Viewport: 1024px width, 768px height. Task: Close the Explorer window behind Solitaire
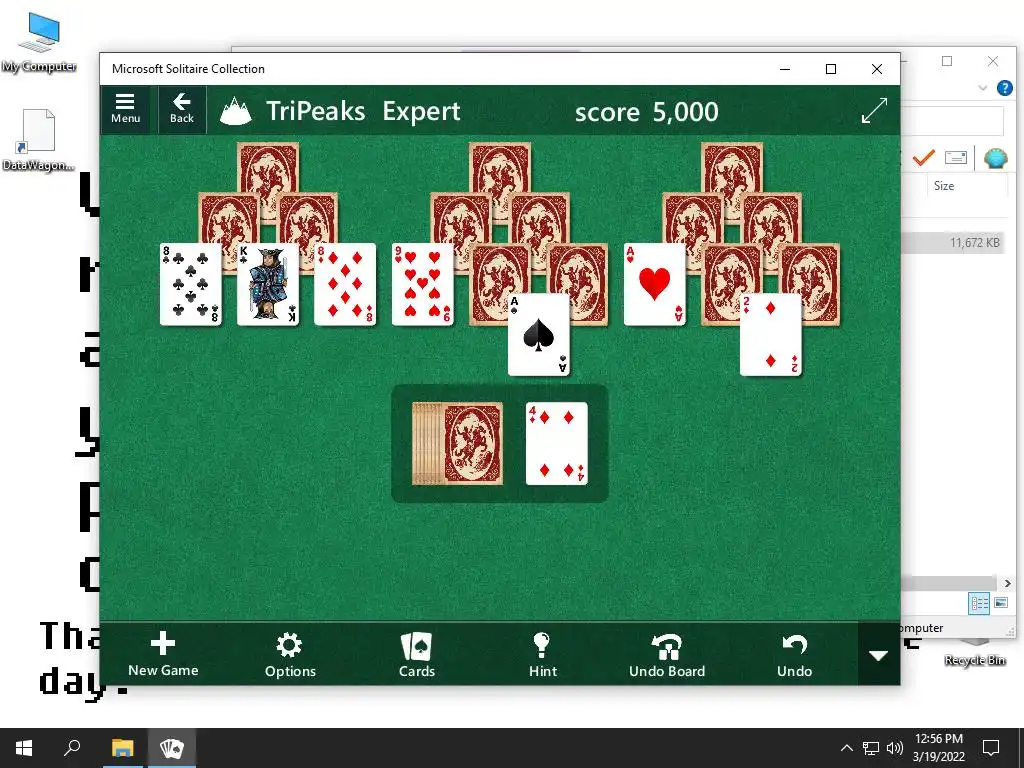993,61
